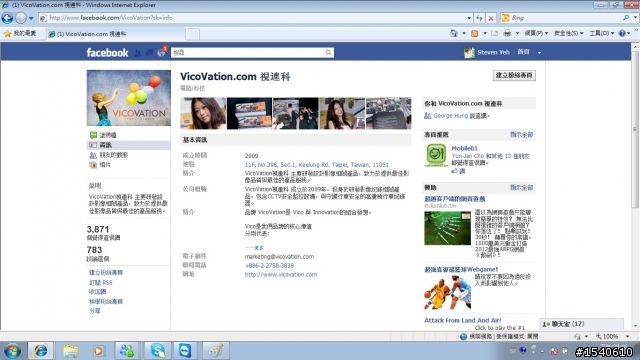Click the blue Help question mark icon
640x360 pixels.
pos(622,33)
